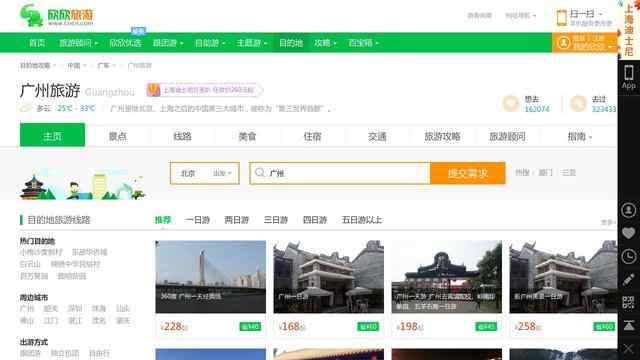
Task: Open departure city 北京 dropdown
Action: click(204, 173)
